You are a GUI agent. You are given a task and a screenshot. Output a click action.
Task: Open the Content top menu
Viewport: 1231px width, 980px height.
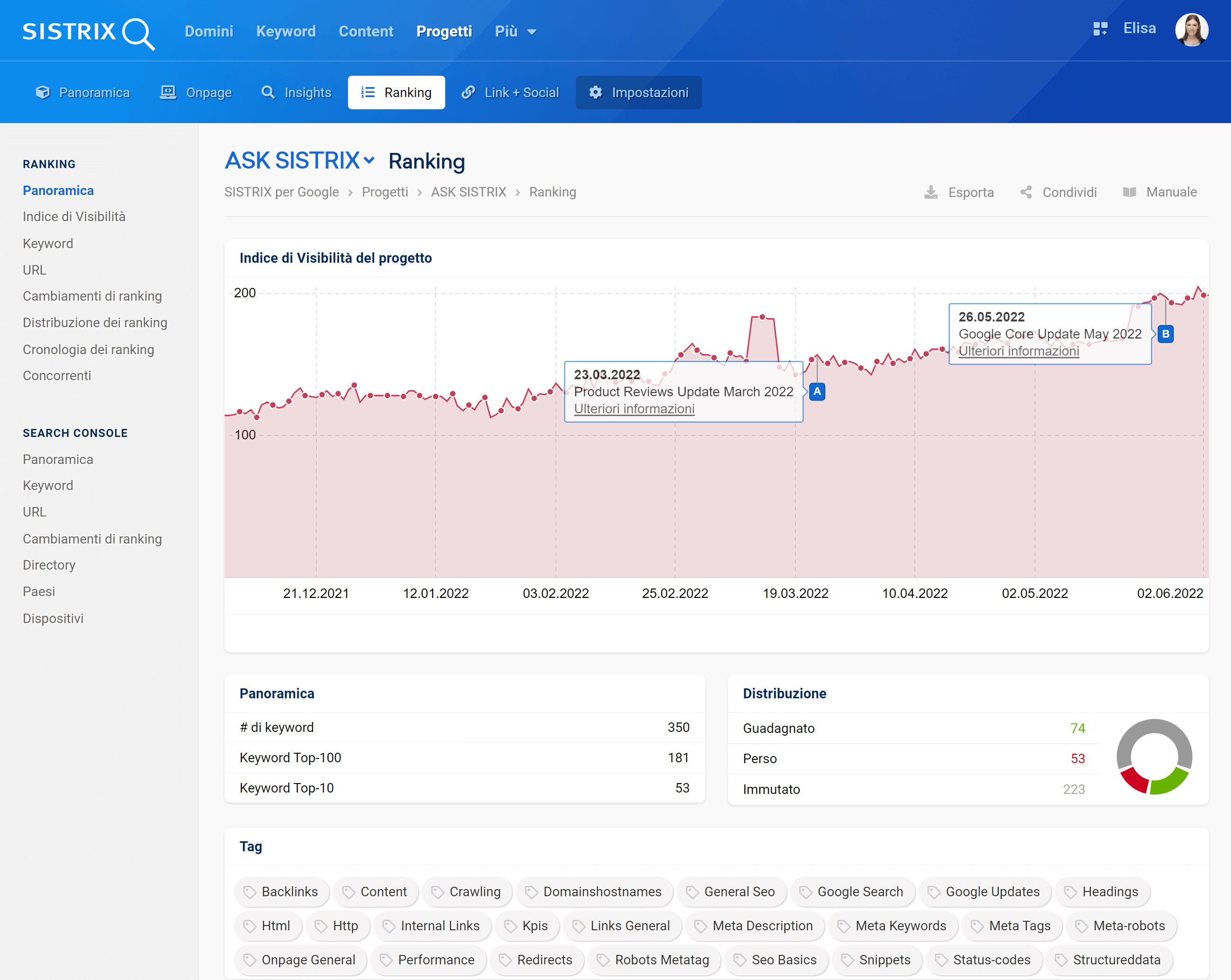(x=366, y=31)
